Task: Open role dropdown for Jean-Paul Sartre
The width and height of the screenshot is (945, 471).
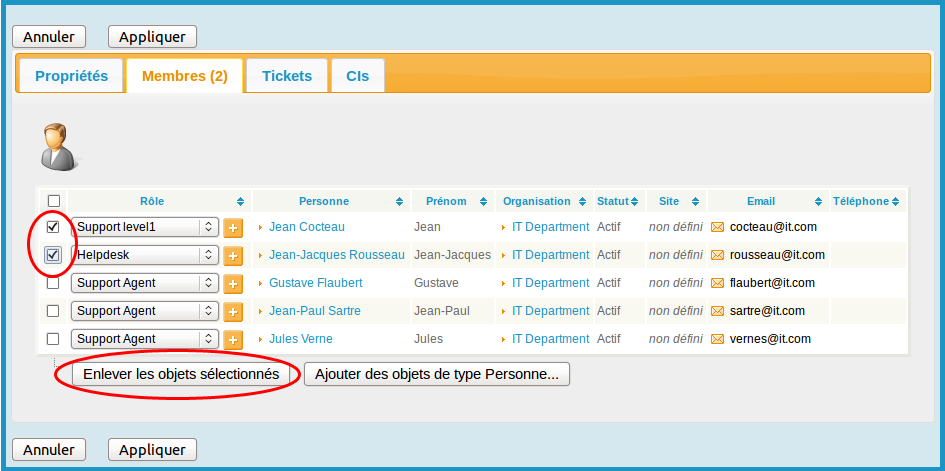Action: [145, 311]
